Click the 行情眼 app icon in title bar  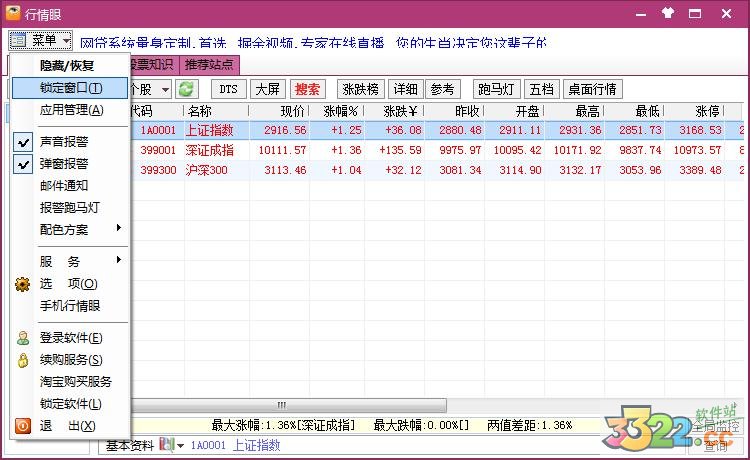[x=12, y=13]
